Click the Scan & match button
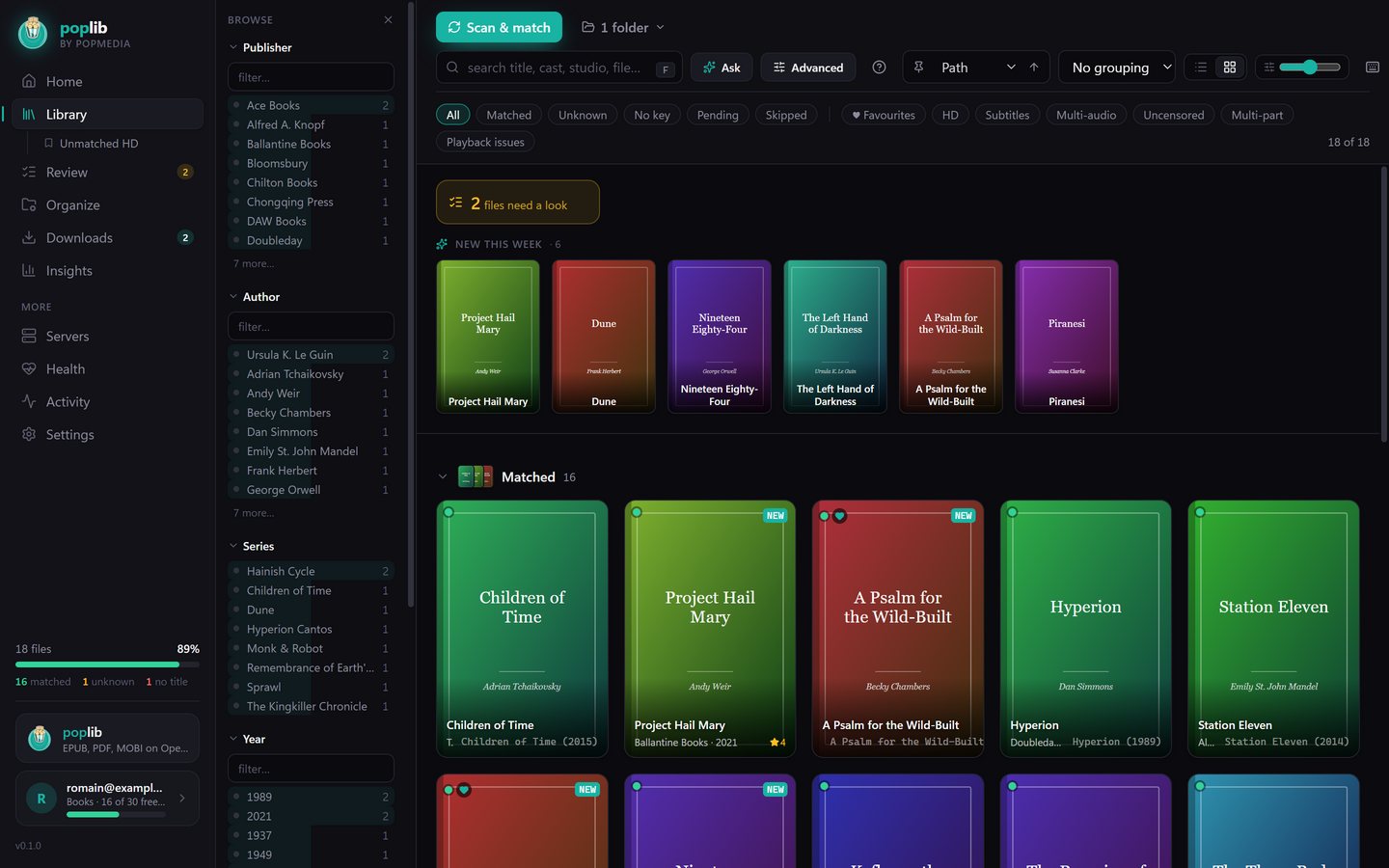The width and height of the screenshot is (1389, 868). tap(500, 27)
